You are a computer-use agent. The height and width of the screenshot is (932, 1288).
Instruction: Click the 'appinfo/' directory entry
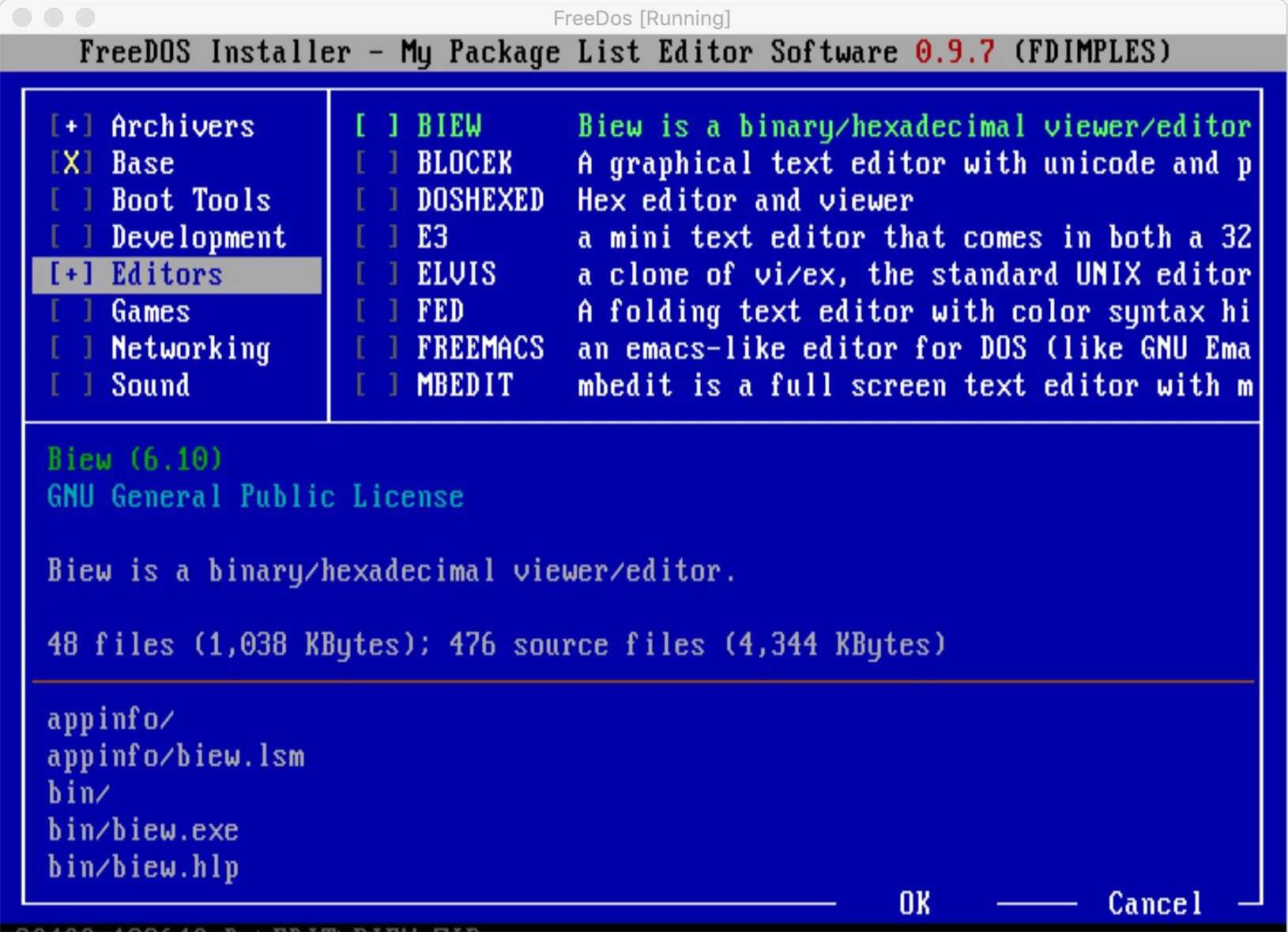pos(111,720)
